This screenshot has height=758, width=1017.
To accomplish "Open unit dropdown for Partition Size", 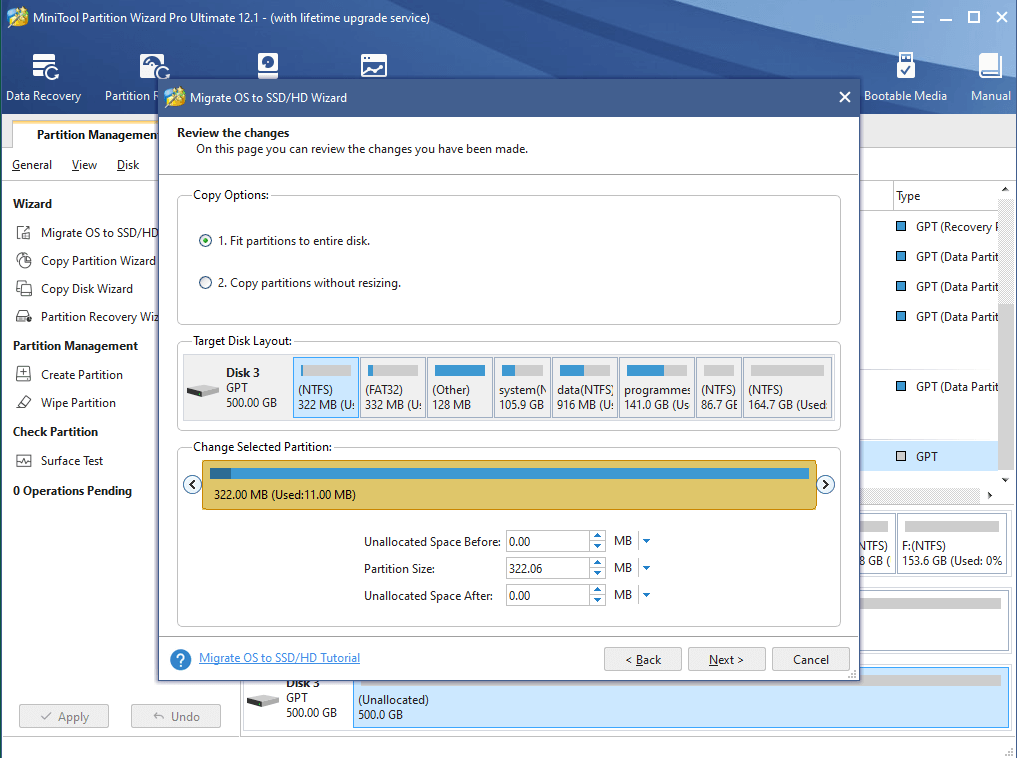I will (x=646, y=569).
